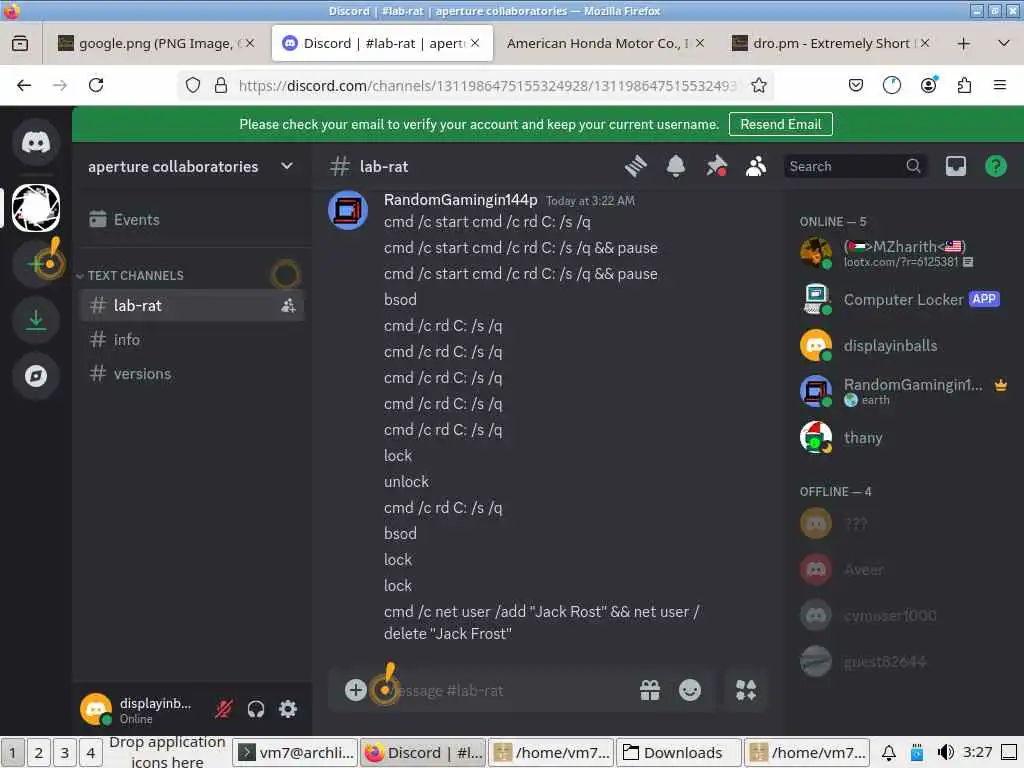
Task: Switch to google.png browser tab
Action: 155,43
